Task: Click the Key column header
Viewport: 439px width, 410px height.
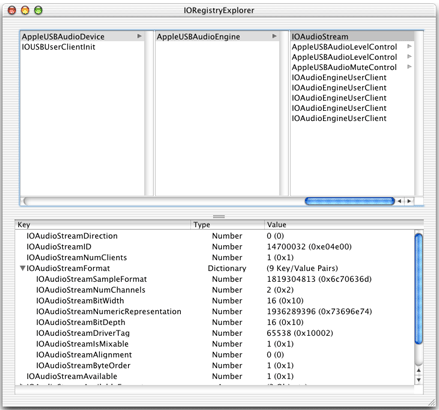Action: 103,225
